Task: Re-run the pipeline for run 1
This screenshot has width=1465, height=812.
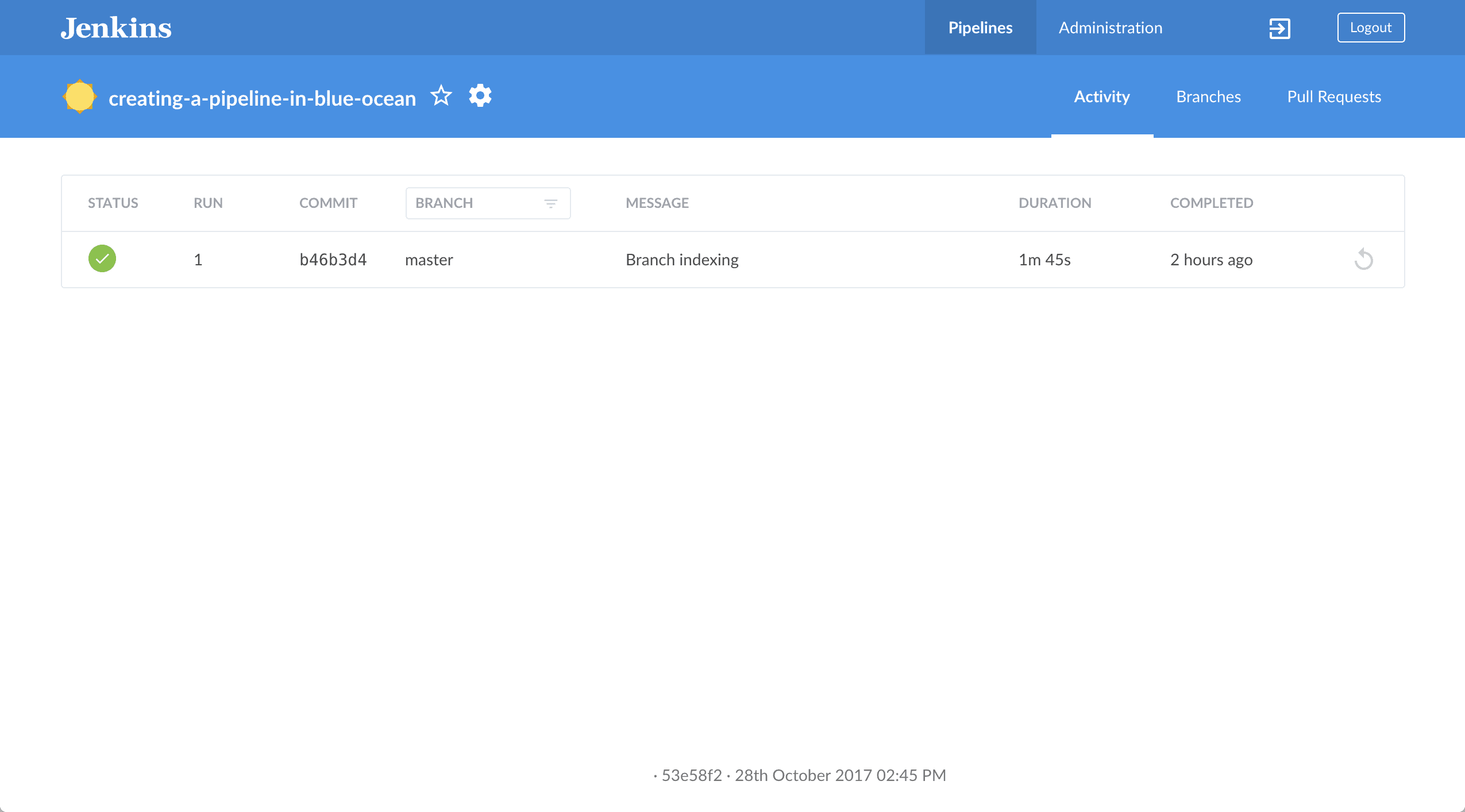Action: 1364,260
